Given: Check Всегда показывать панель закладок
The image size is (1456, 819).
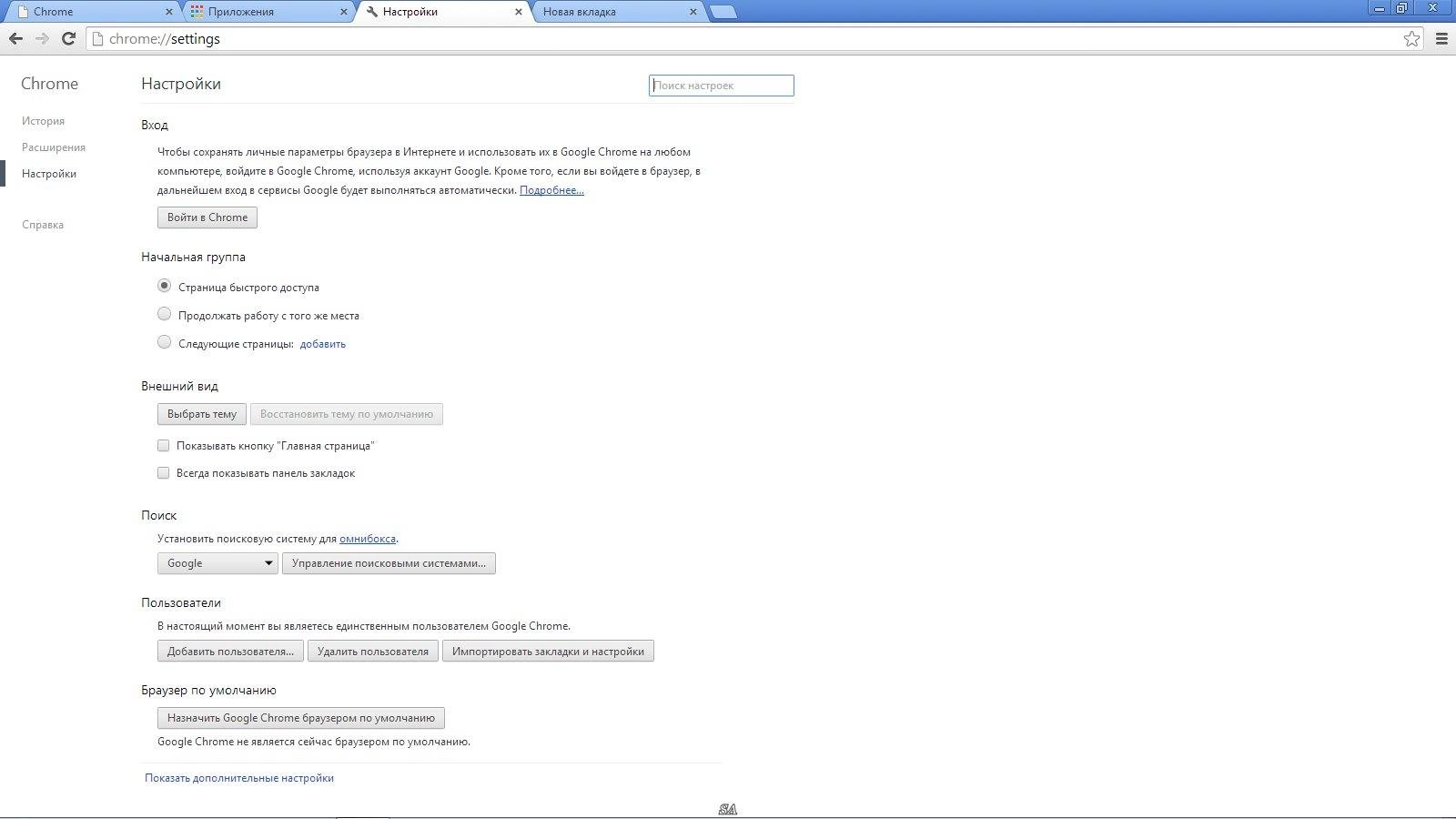Looking at the screenshot, I should 164,472.
